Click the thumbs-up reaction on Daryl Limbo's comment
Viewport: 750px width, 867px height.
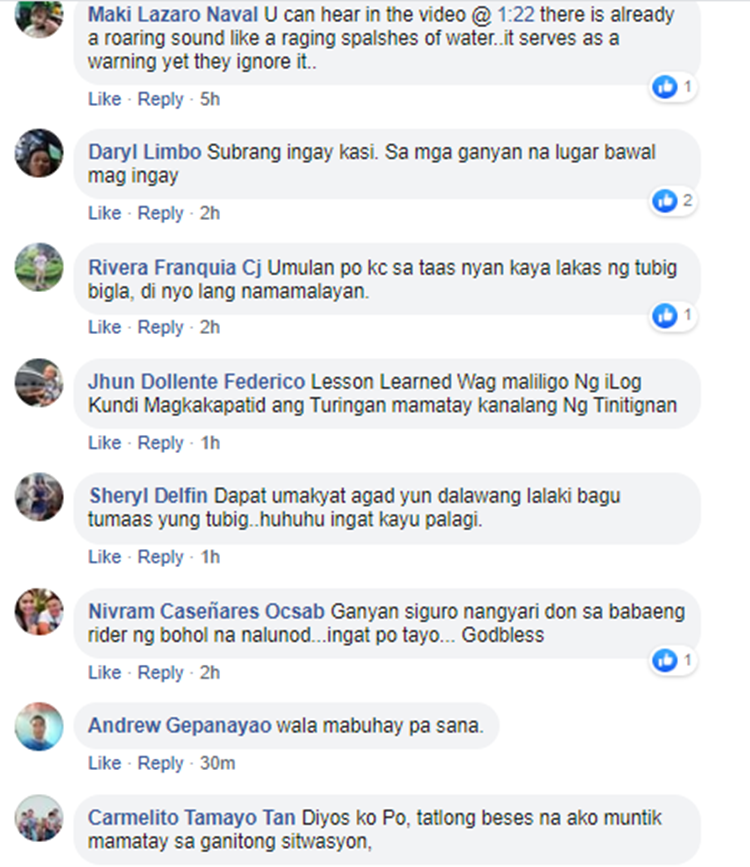pyautogui.click(x=664, y=201)
